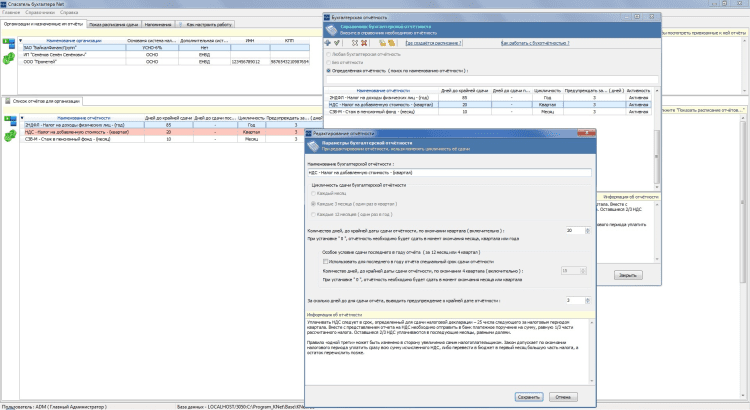Select 'Любая бухгалтерская отчётность' radio button
Screen dimensions: 750x410
tap(328, 54)
